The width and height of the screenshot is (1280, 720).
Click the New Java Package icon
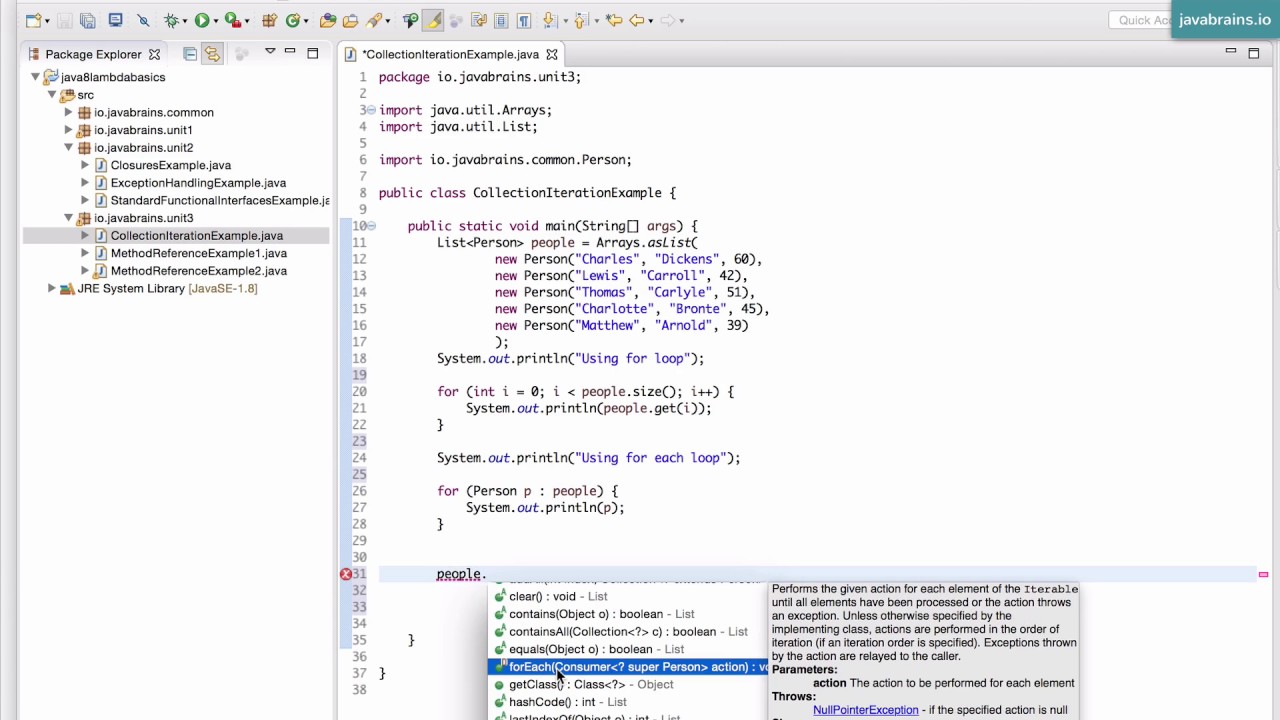click(x=269, y=20)
